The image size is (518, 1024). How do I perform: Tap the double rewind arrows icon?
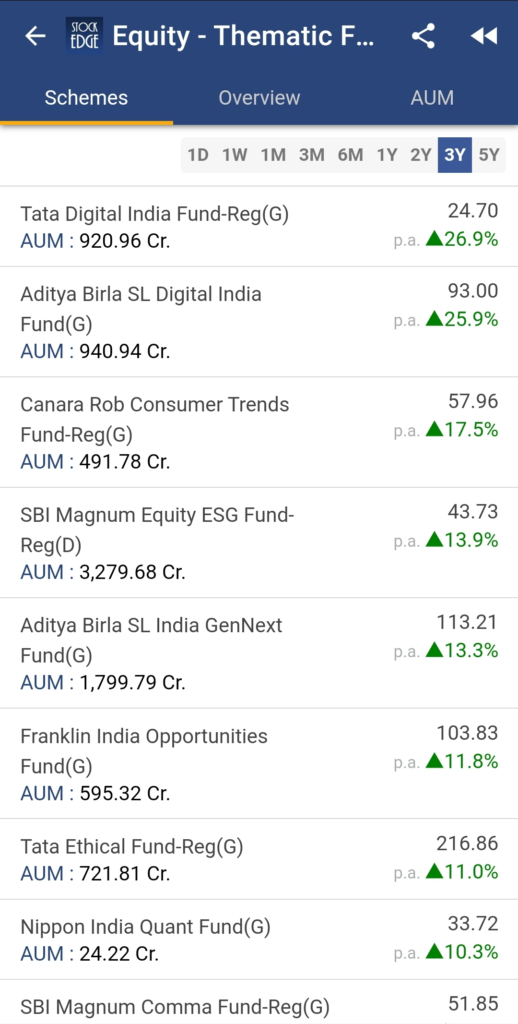click(x=484, y=37)
